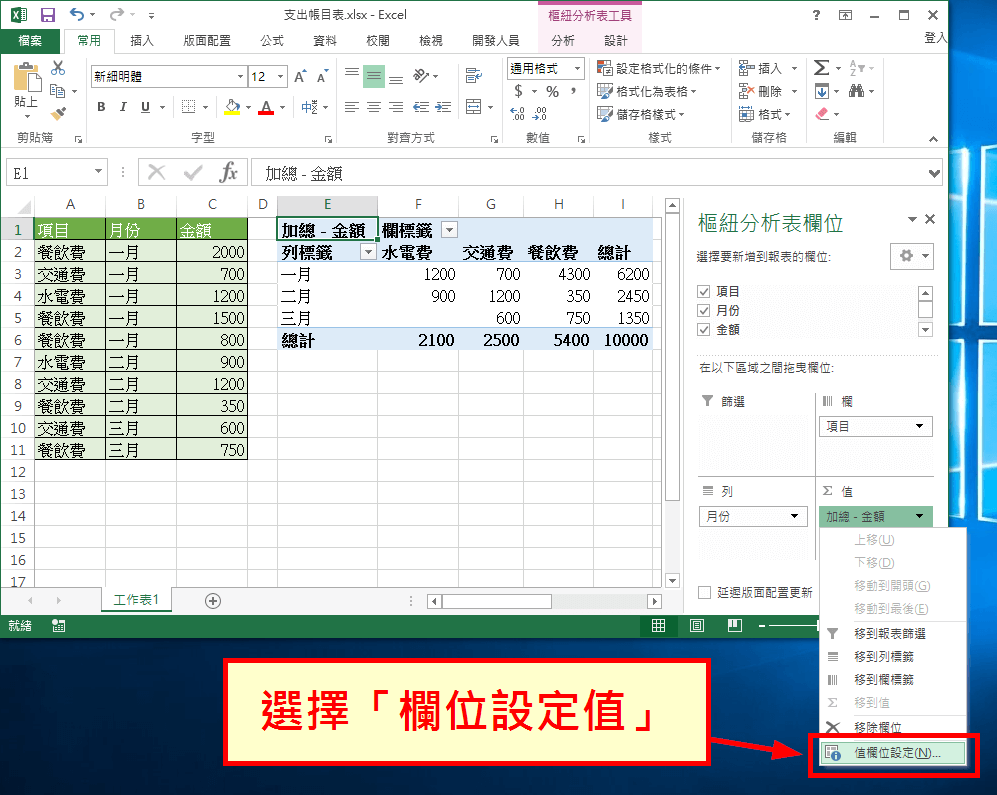
Task: Click the Save icon in Quick Access Toolbar
Action: point(47,13)
